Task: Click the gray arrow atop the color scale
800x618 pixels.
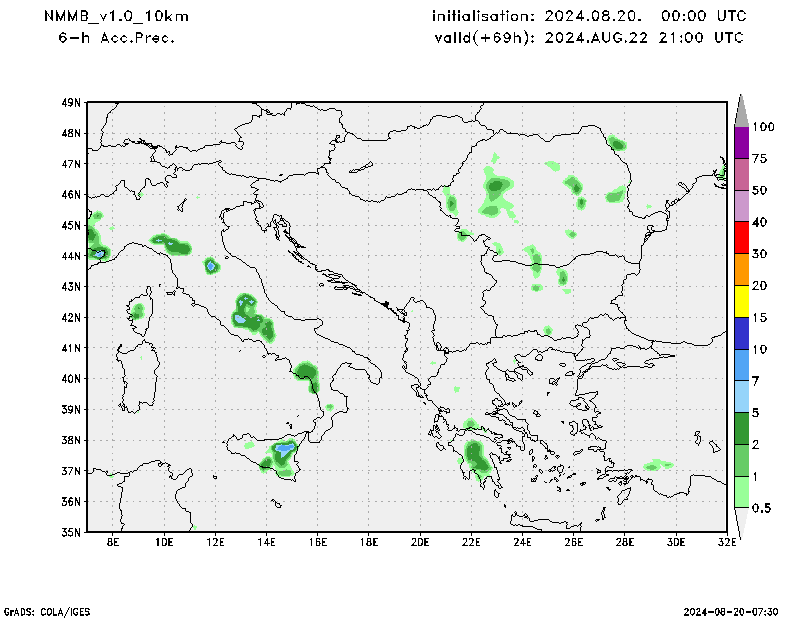Action: pos(741,109)
